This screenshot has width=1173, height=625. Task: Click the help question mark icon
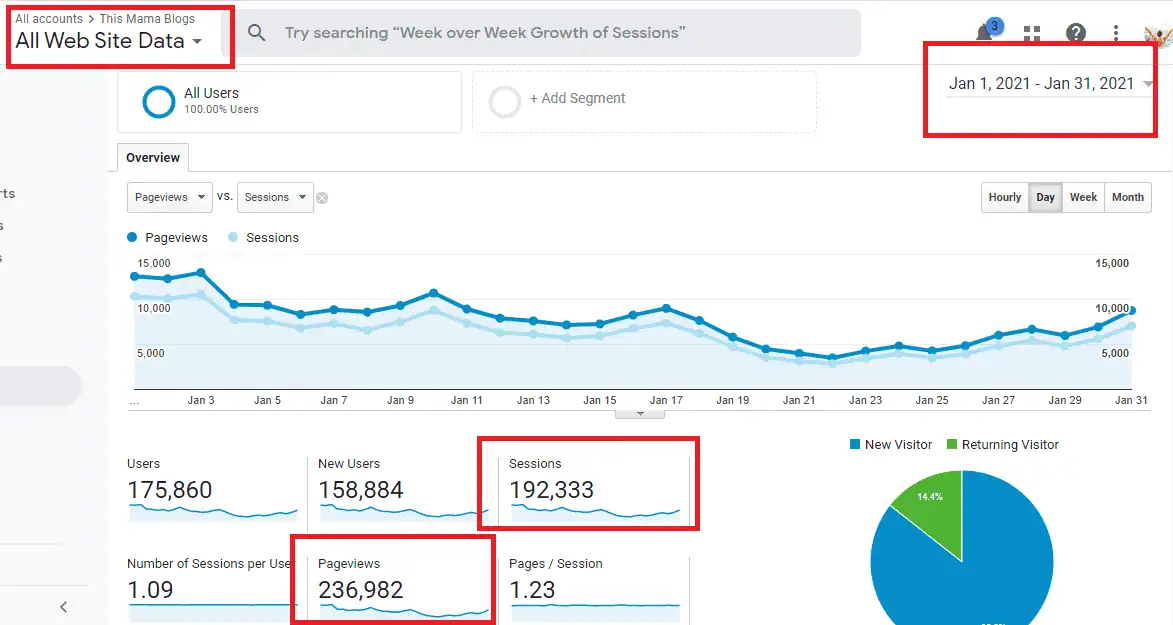(x=1076, y=33)
